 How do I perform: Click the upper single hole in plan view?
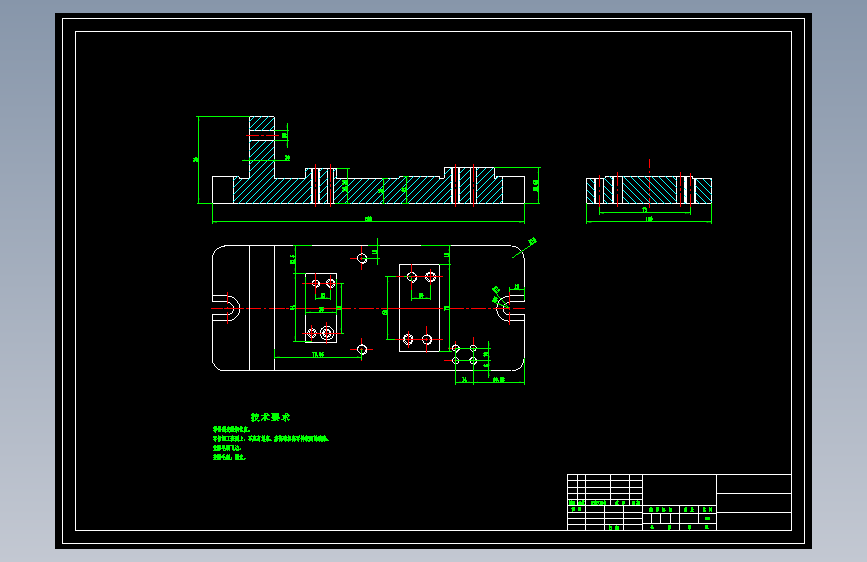tap(362, 258)
